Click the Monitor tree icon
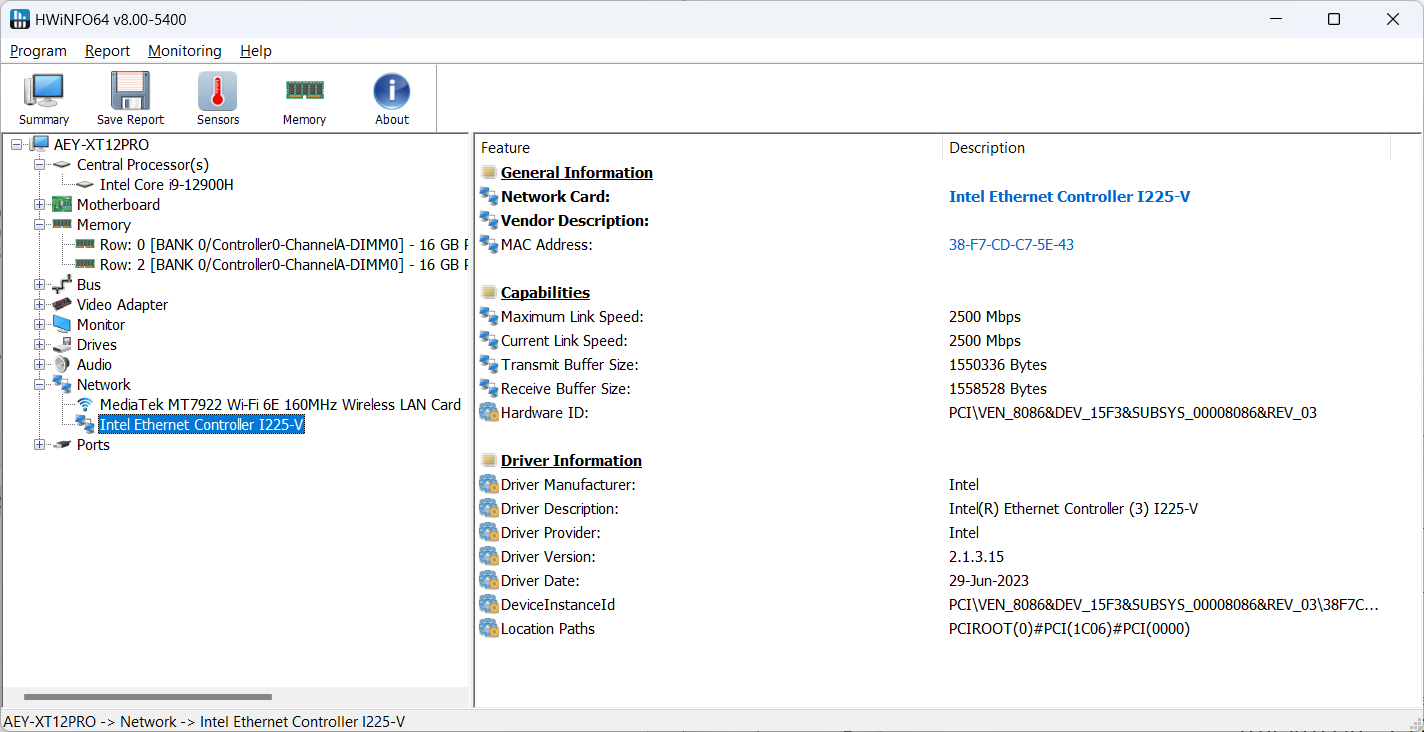 tap(62, 325)
